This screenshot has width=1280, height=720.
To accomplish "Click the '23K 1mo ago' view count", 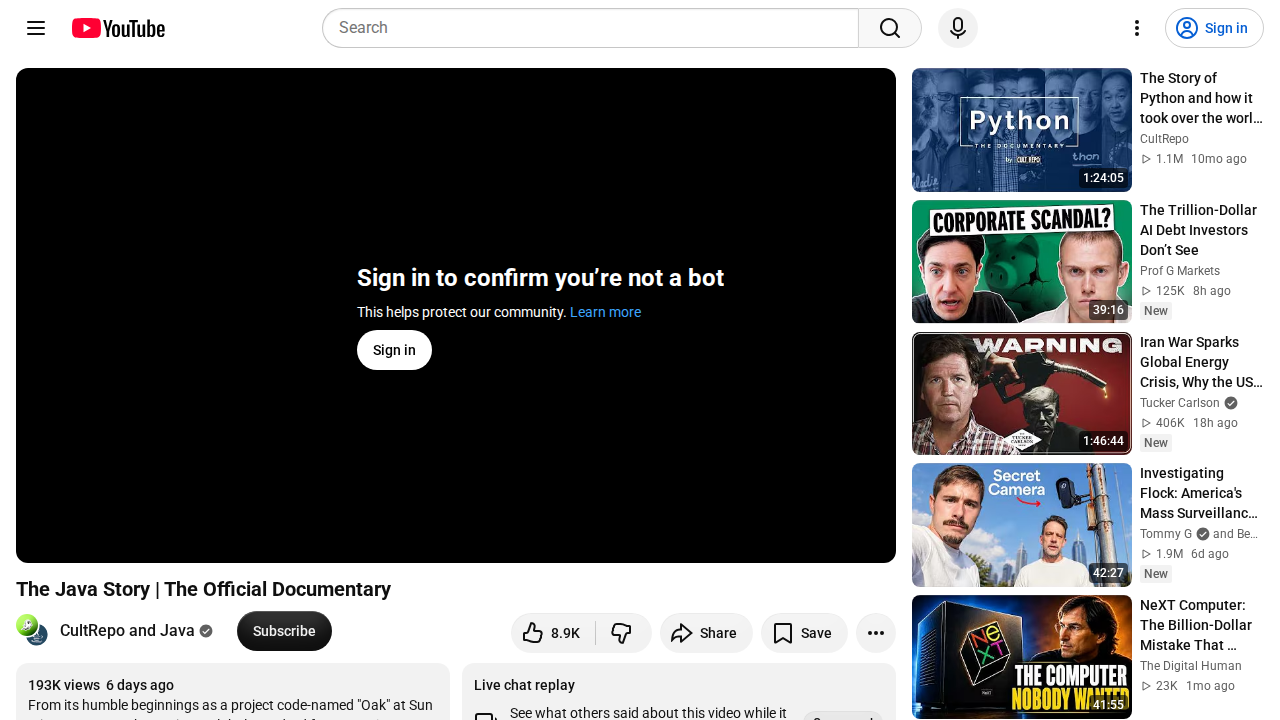I will (x=1187, y=686).
